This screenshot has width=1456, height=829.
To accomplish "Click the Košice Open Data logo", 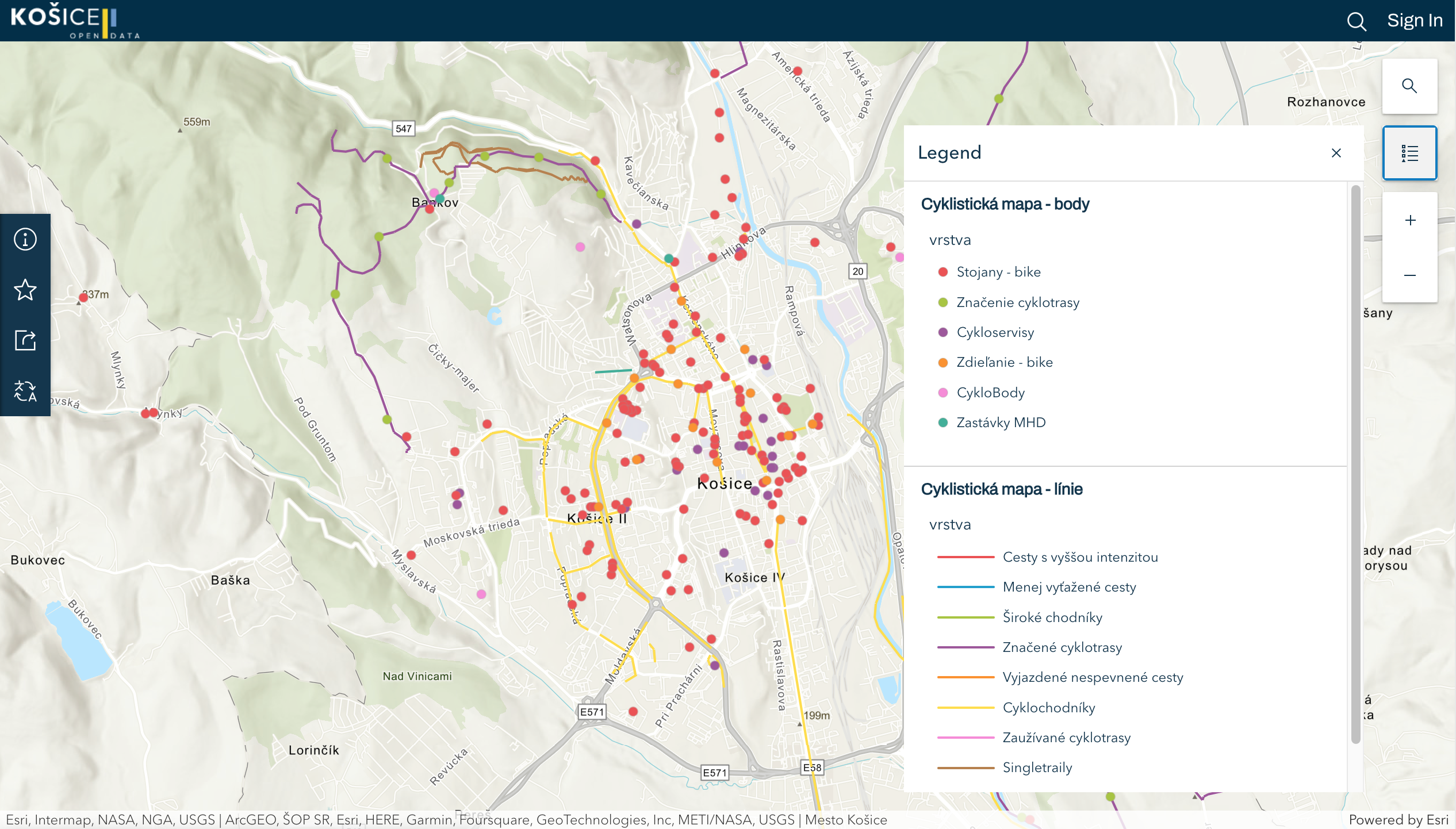I will (75, 21).
